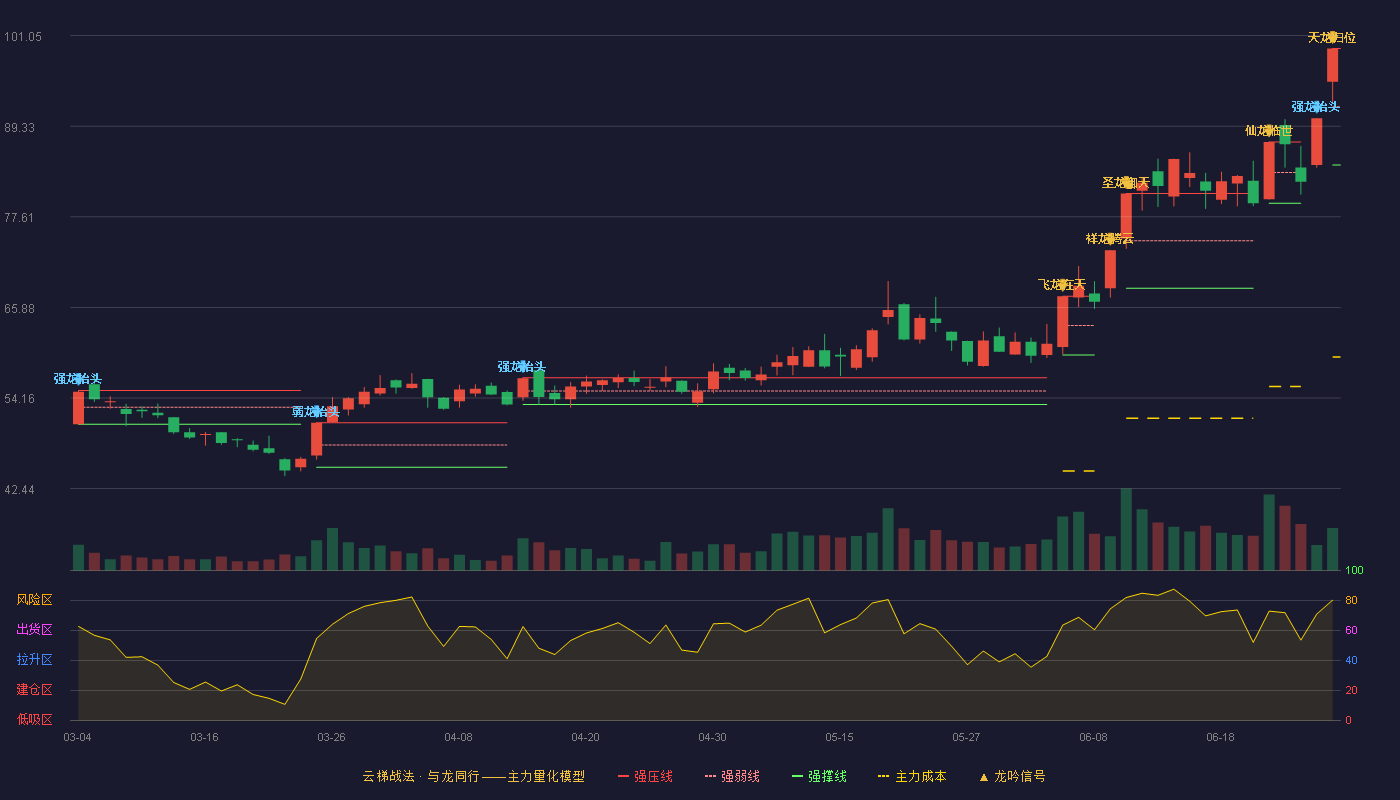Select the 强龙抬头 marker below 天龙归位

[x=1316, y=107]
